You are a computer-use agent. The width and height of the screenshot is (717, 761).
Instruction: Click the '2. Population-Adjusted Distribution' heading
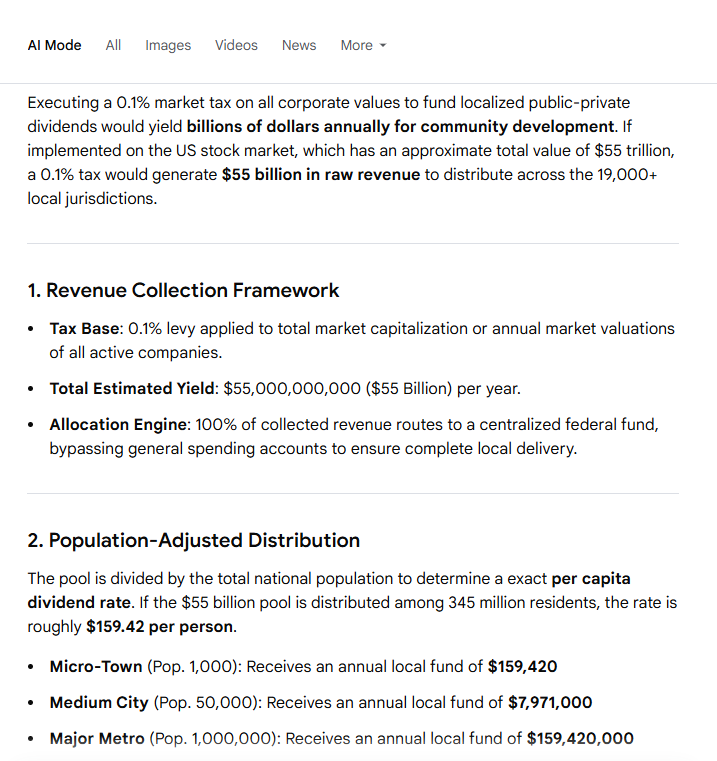pos(194,540)
